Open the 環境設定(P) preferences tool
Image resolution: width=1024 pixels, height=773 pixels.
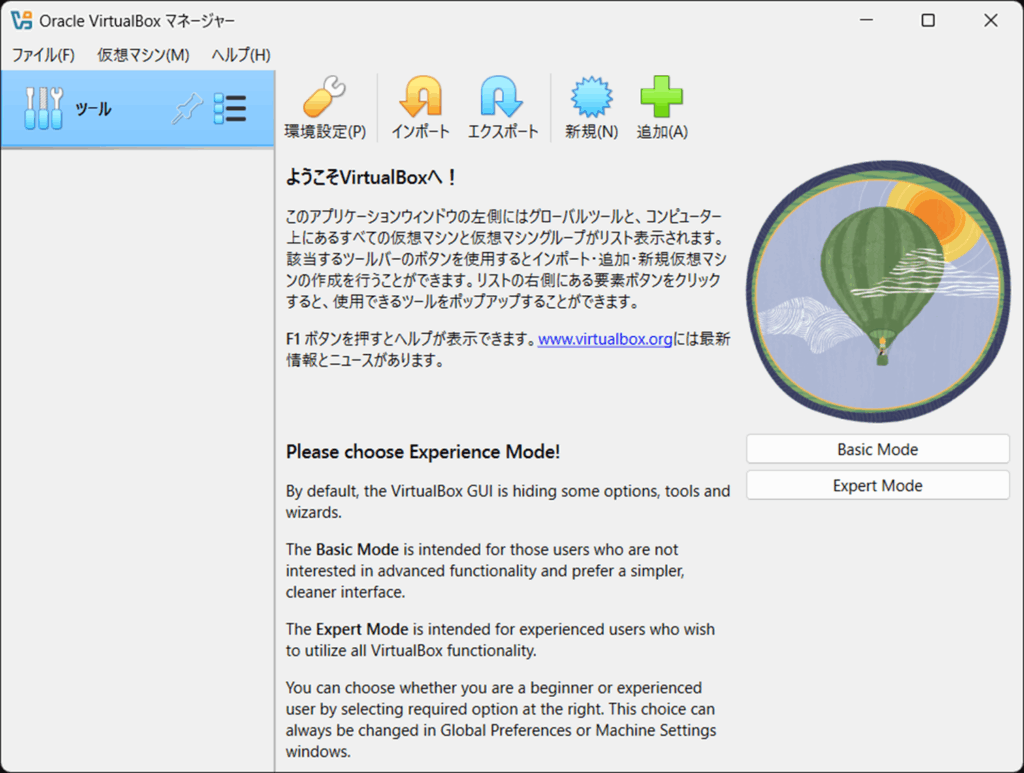325,108
